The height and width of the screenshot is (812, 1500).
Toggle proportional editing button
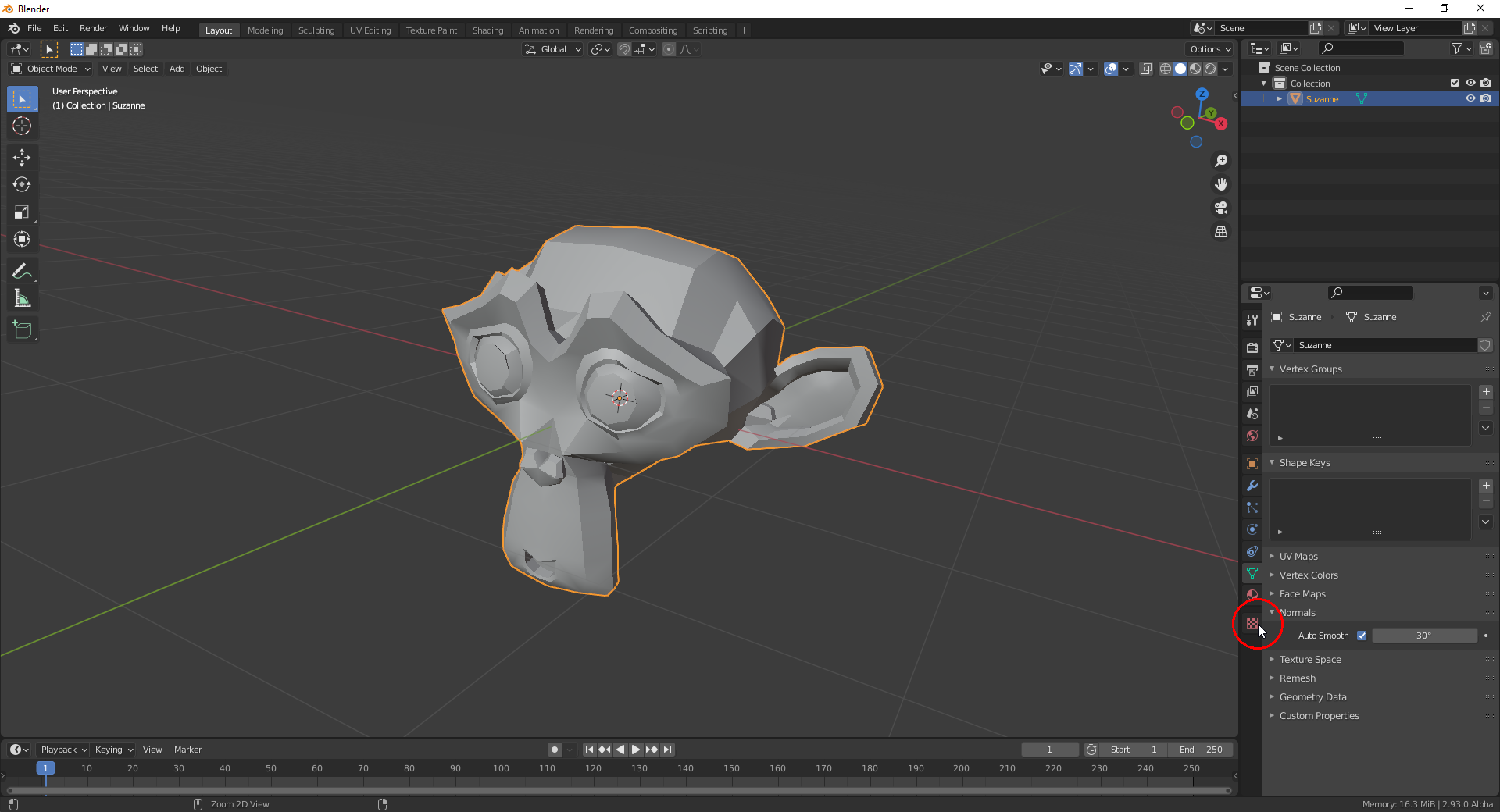click(x=669, y=49)
